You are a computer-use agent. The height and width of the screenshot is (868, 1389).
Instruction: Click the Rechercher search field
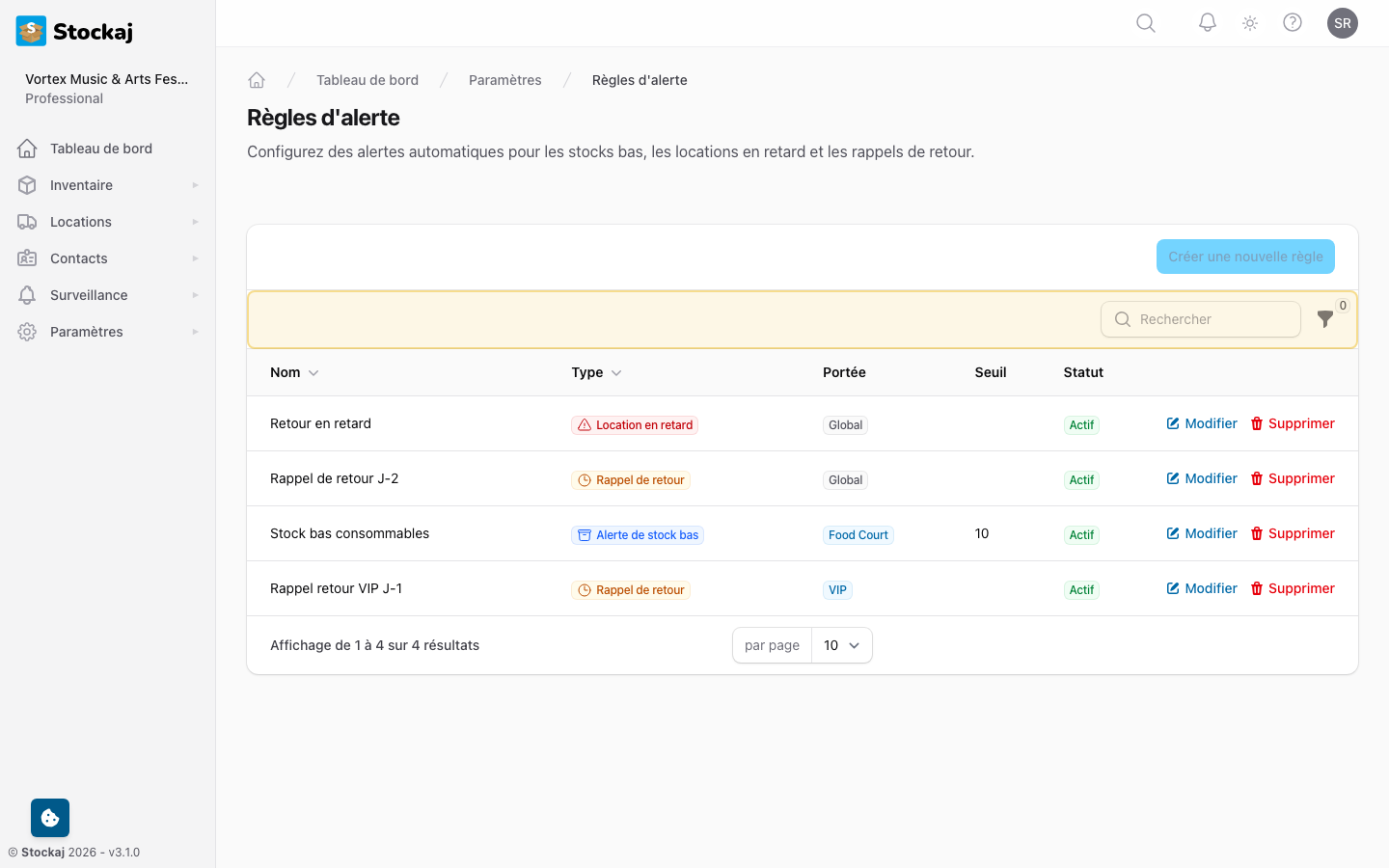click(1200, 319)
